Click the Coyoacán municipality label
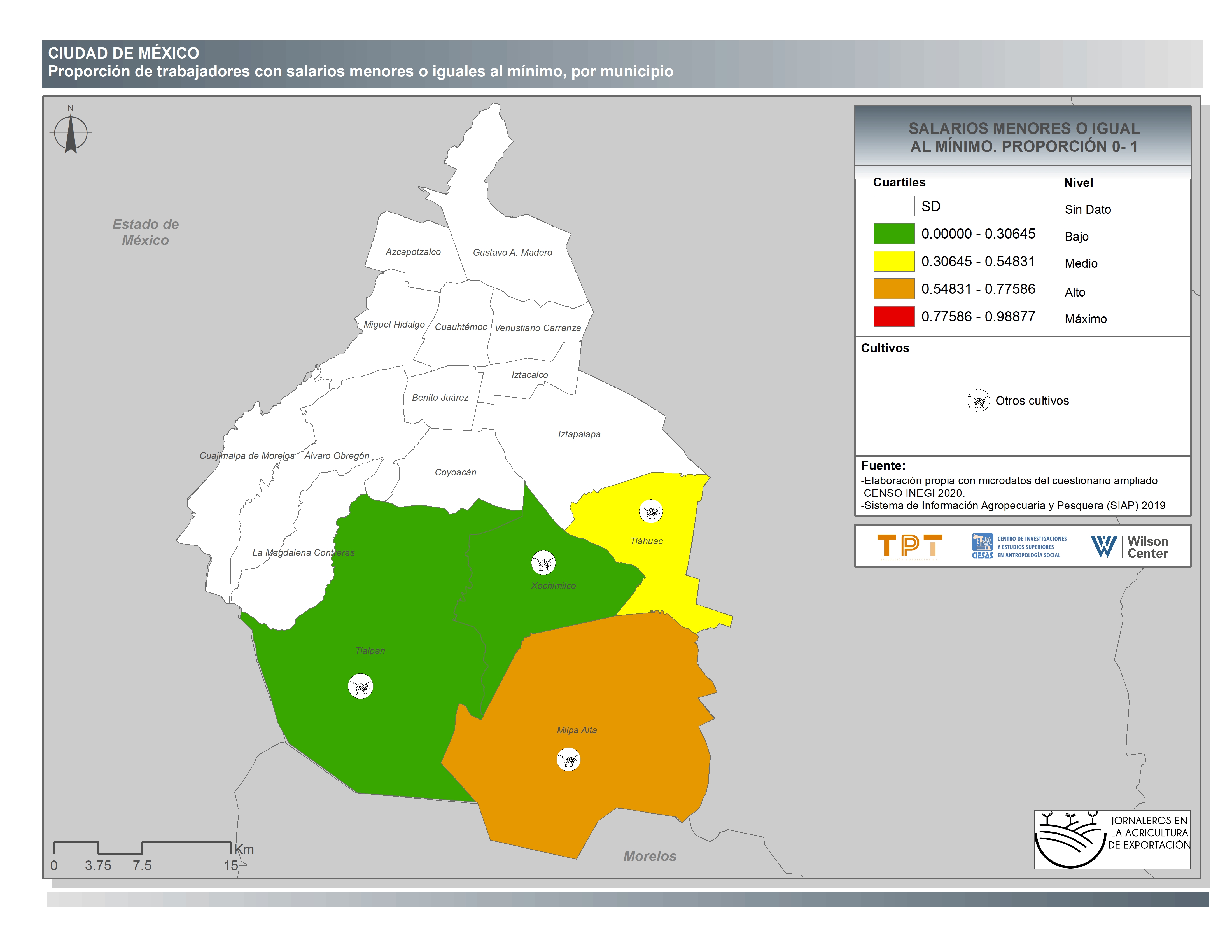The height and width of the screenshot is (952, 1232). click(x=455, y=472)
